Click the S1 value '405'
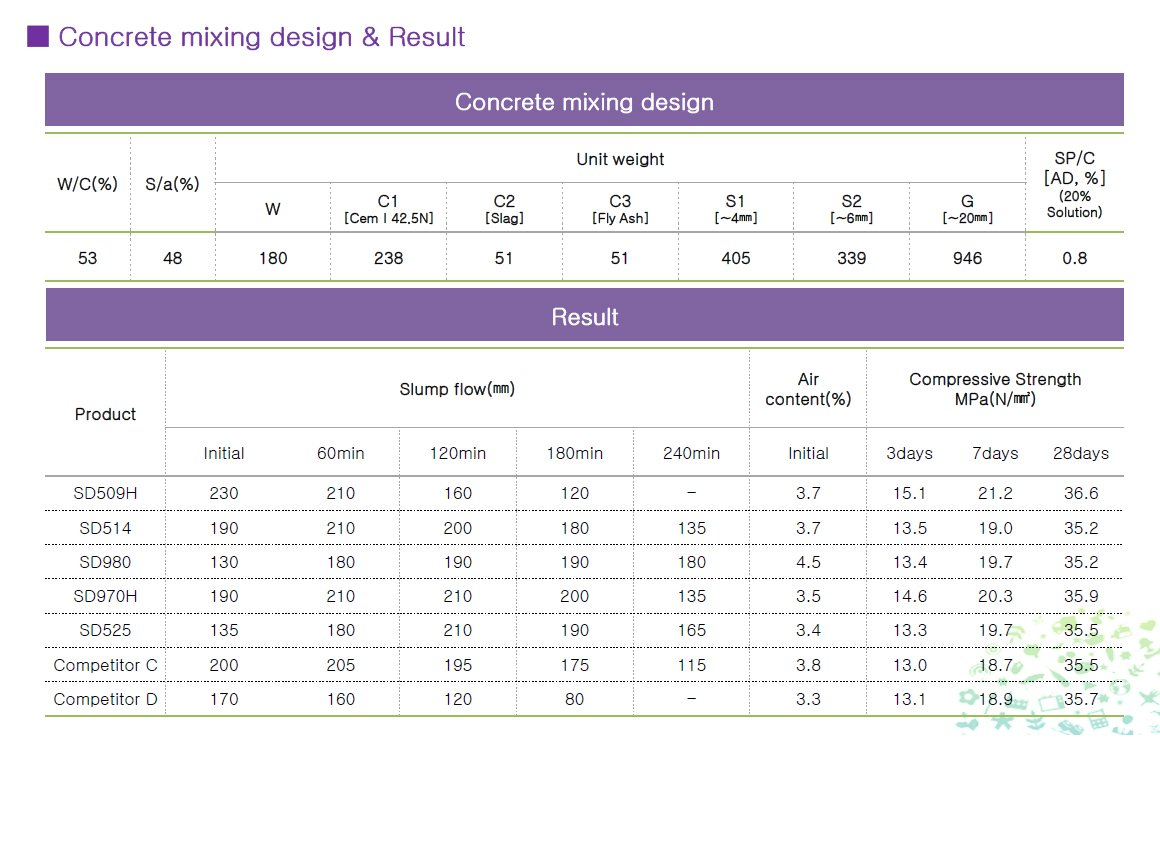The width and height of the screenshot is (1160, 856). click(735, 258)
